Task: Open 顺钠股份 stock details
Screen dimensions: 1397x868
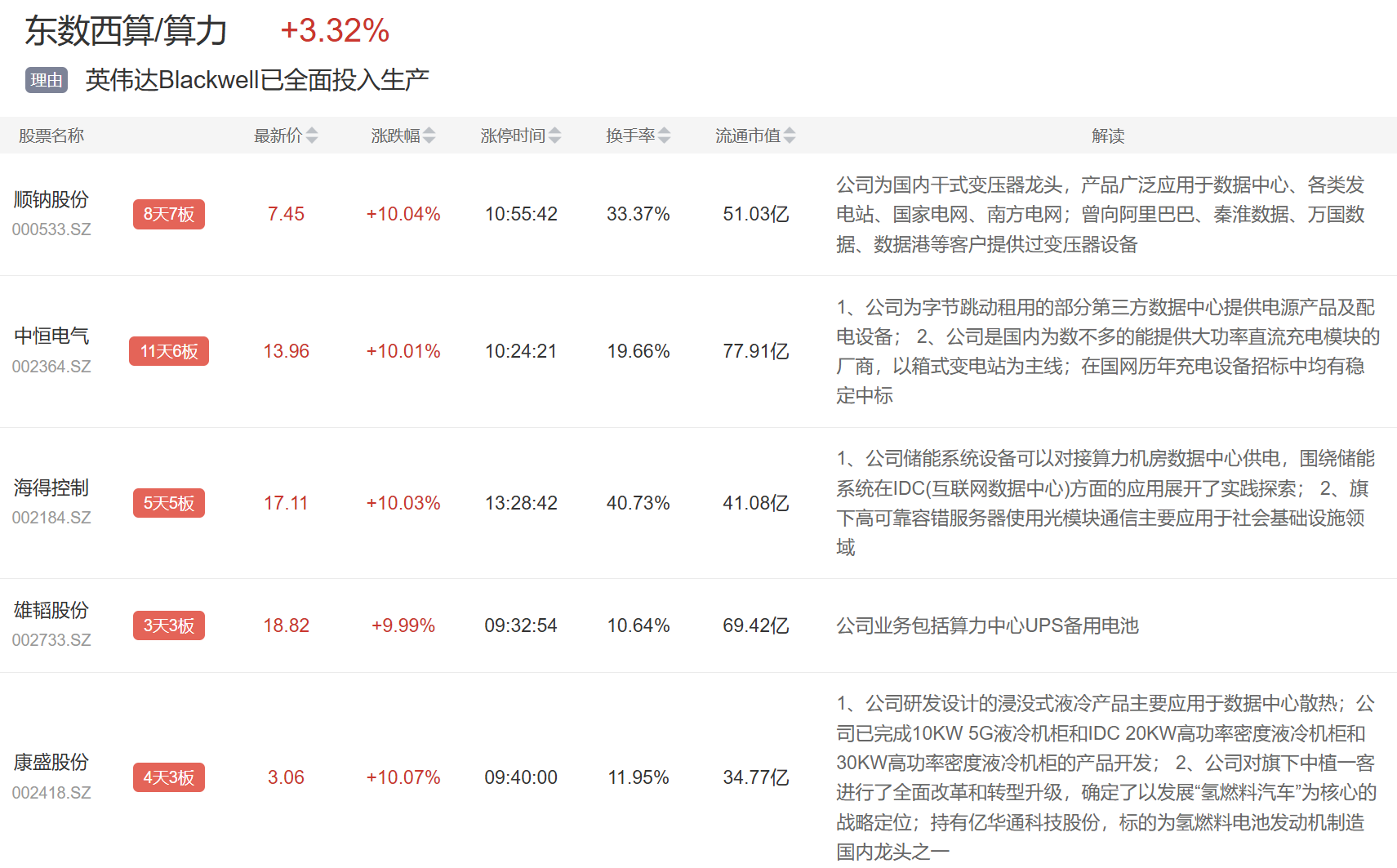Action: pos(51,199)
